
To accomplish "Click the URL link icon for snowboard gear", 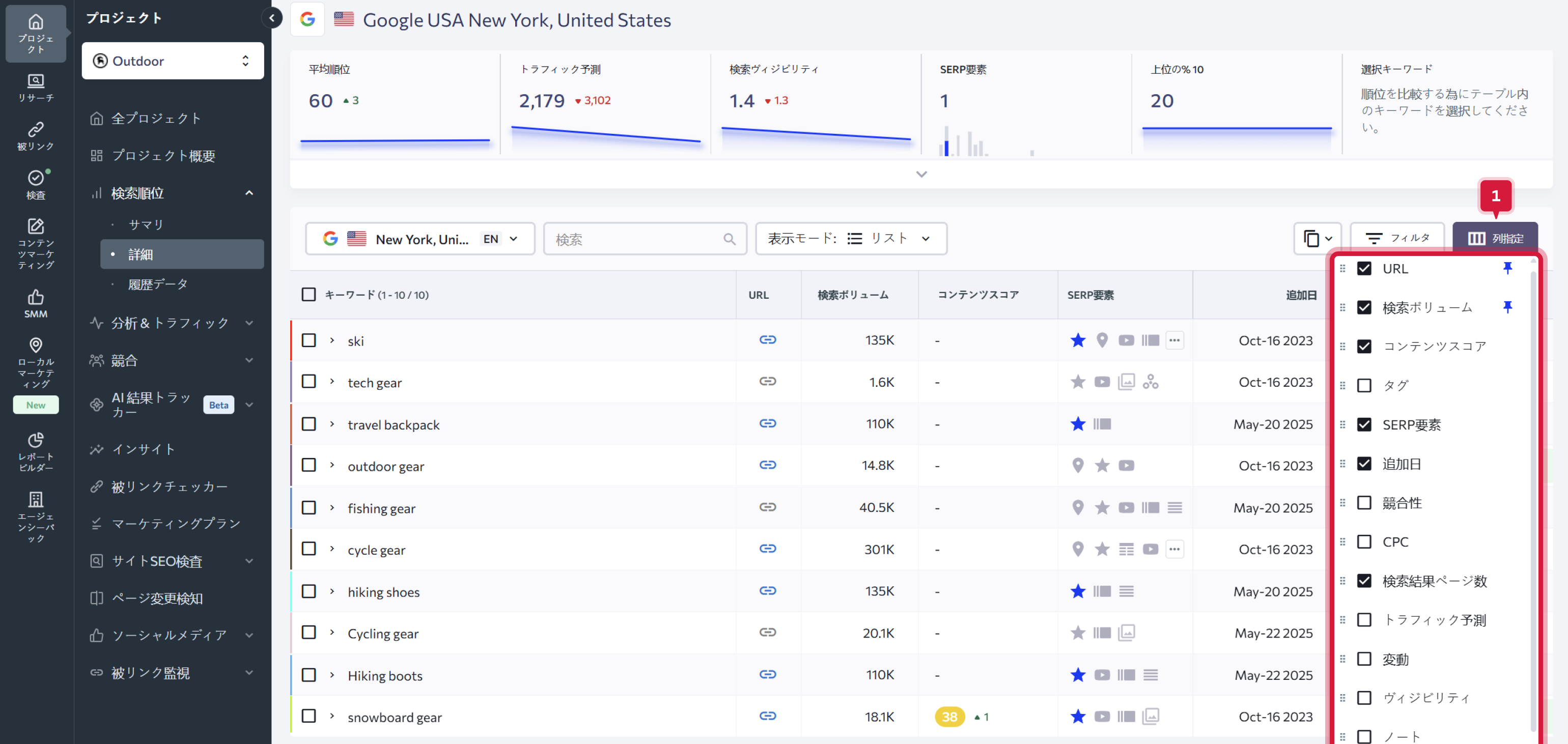I will 768,716.
